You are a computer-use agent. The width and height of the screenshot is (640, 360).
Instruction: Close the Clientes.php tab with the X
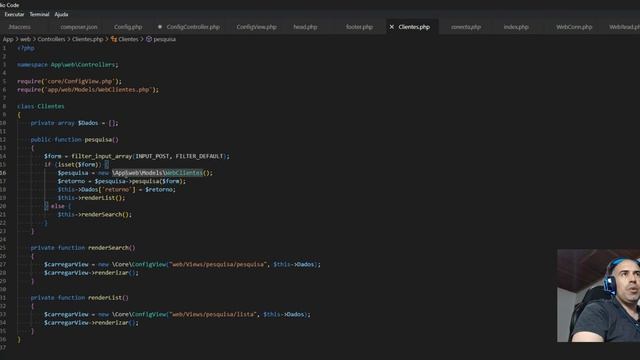391,27
